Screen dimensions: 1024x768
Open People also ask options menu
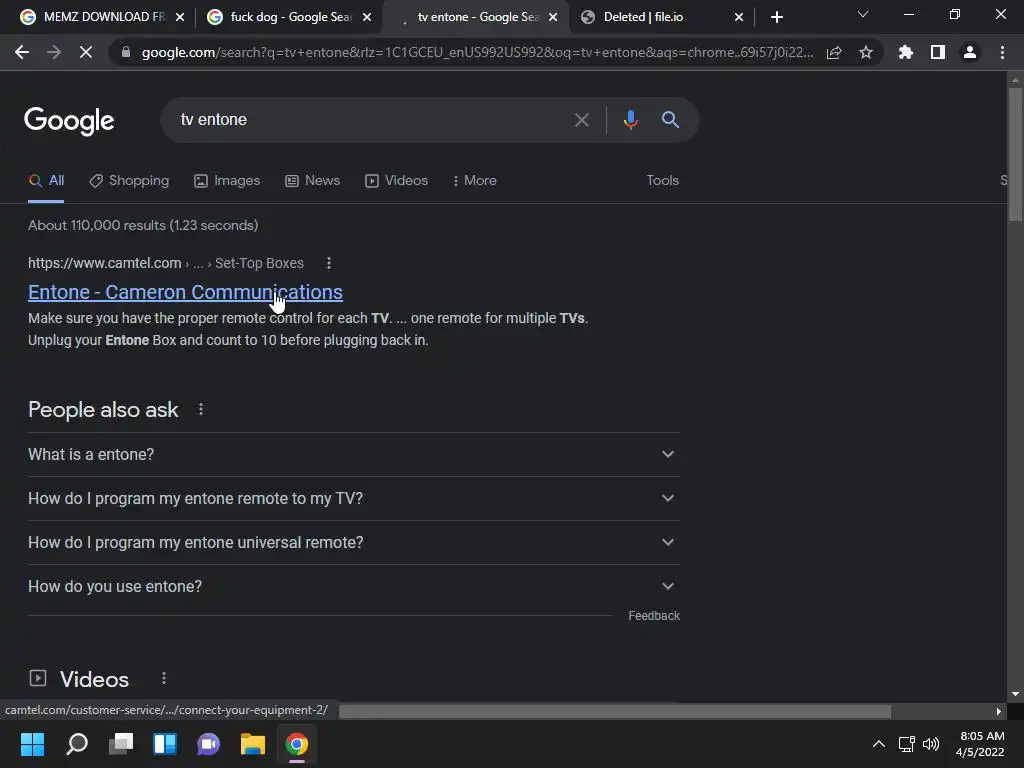(x=200, y=409)
